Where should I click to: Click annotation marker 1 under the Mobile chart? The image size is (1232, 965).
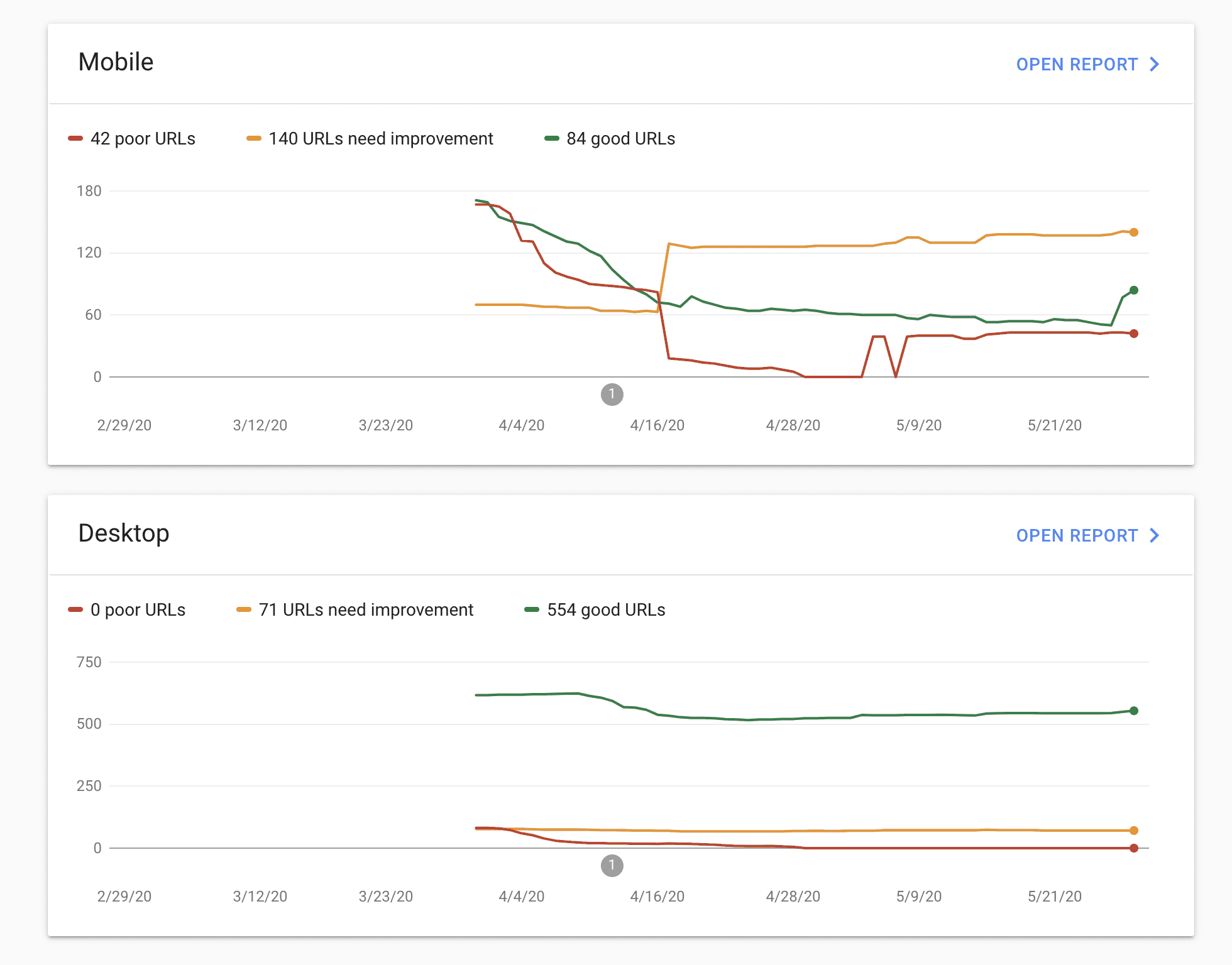[x=612, y=395]
